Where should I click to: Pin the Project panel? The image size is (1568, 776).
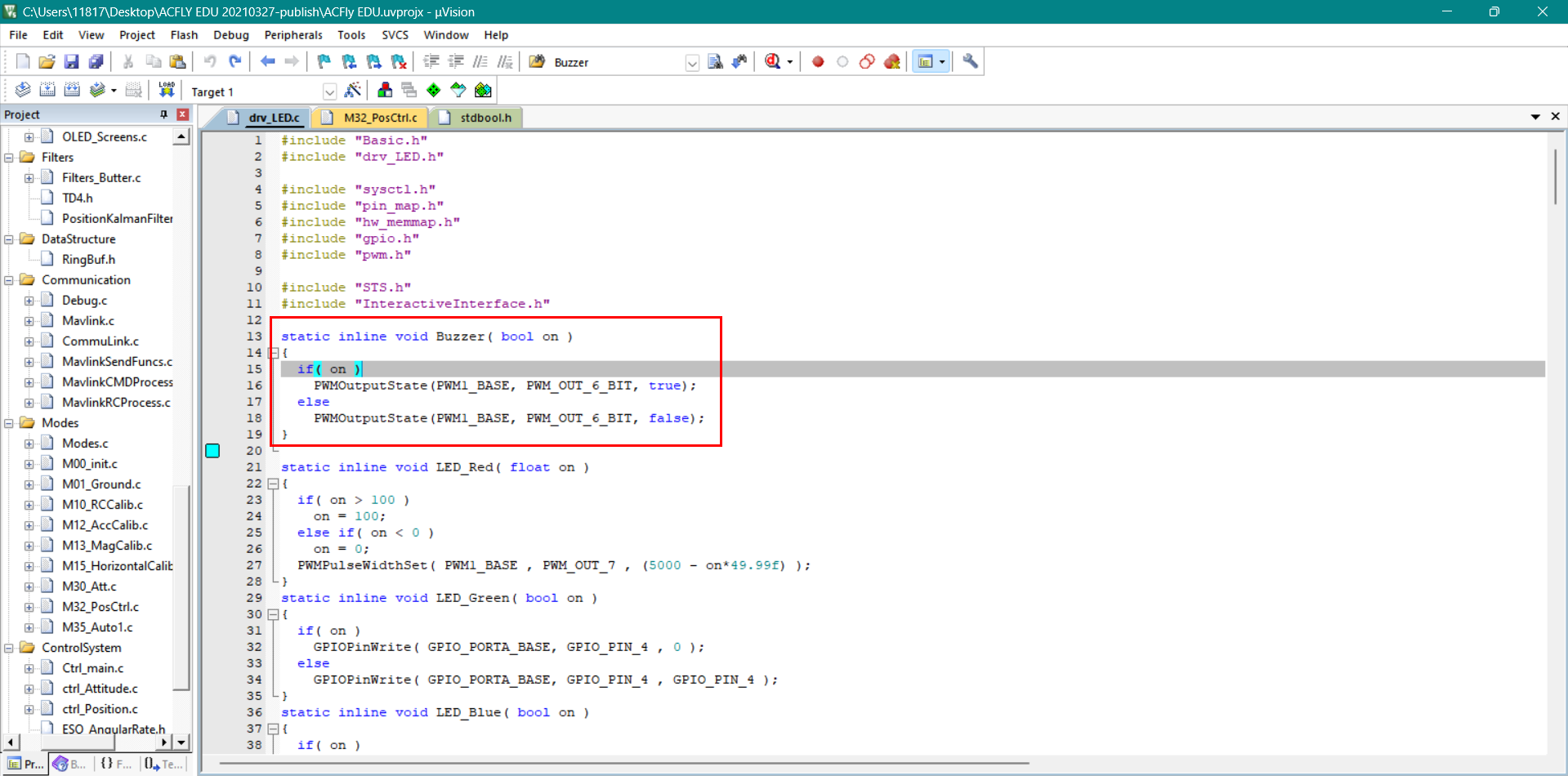click(163, 114)
